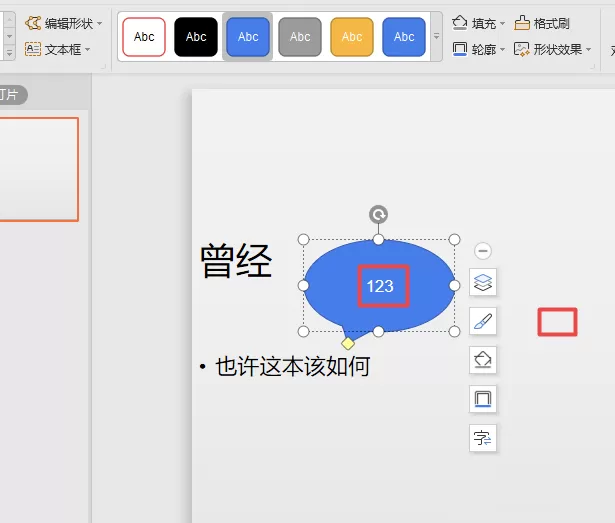Click the Edit Shape (编辑形状) icon
The image size is (615, 523).
(33, 23)
